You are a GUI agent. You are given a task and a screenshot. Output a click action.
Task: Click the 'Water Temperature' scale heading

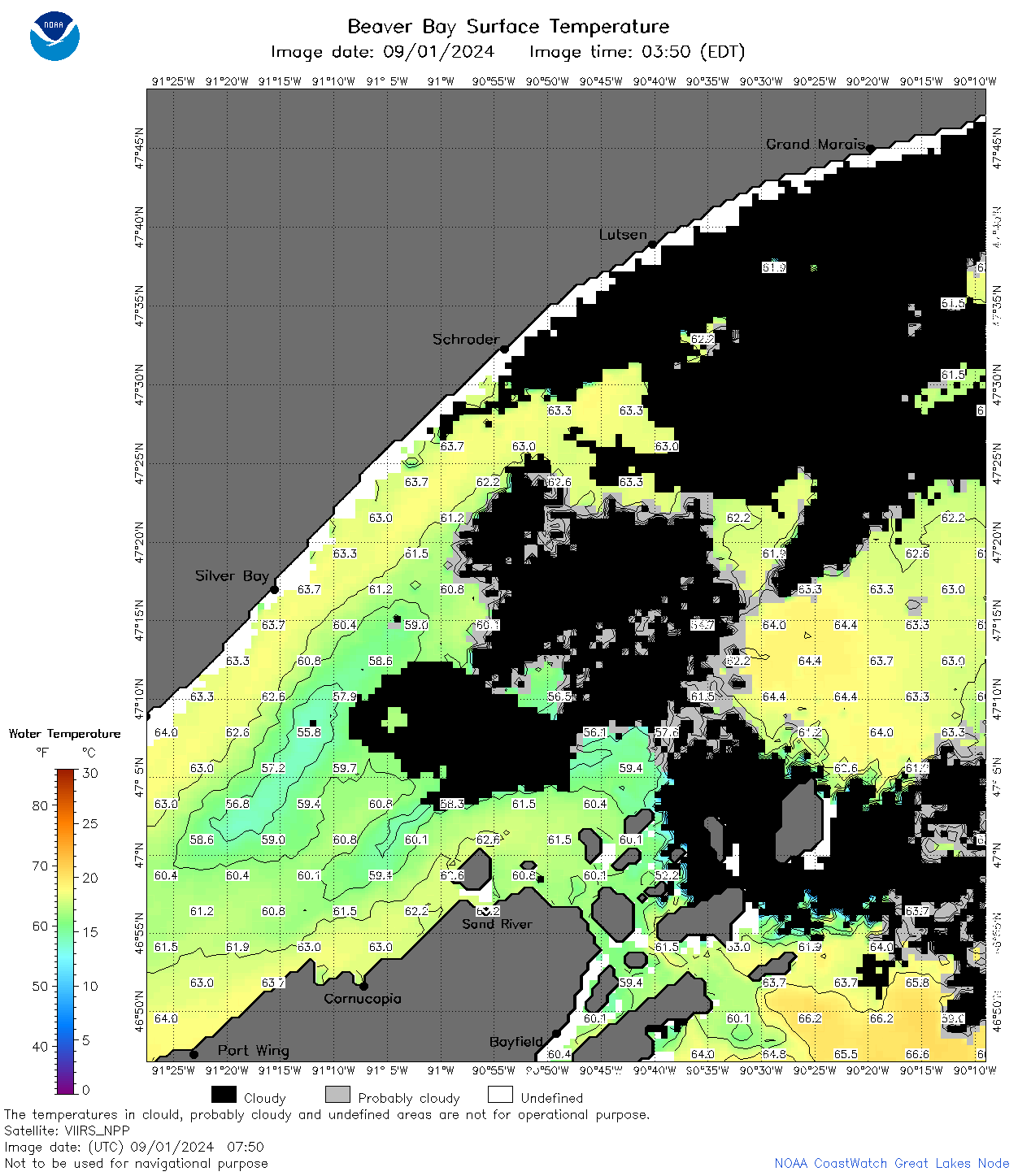coord(65,734)
